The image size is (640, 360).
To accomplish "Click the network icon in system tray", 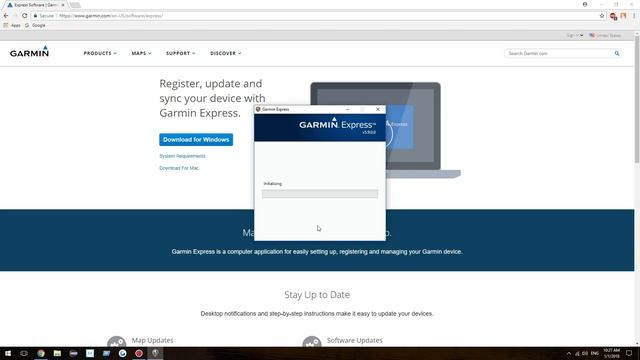I will [577, 353].
